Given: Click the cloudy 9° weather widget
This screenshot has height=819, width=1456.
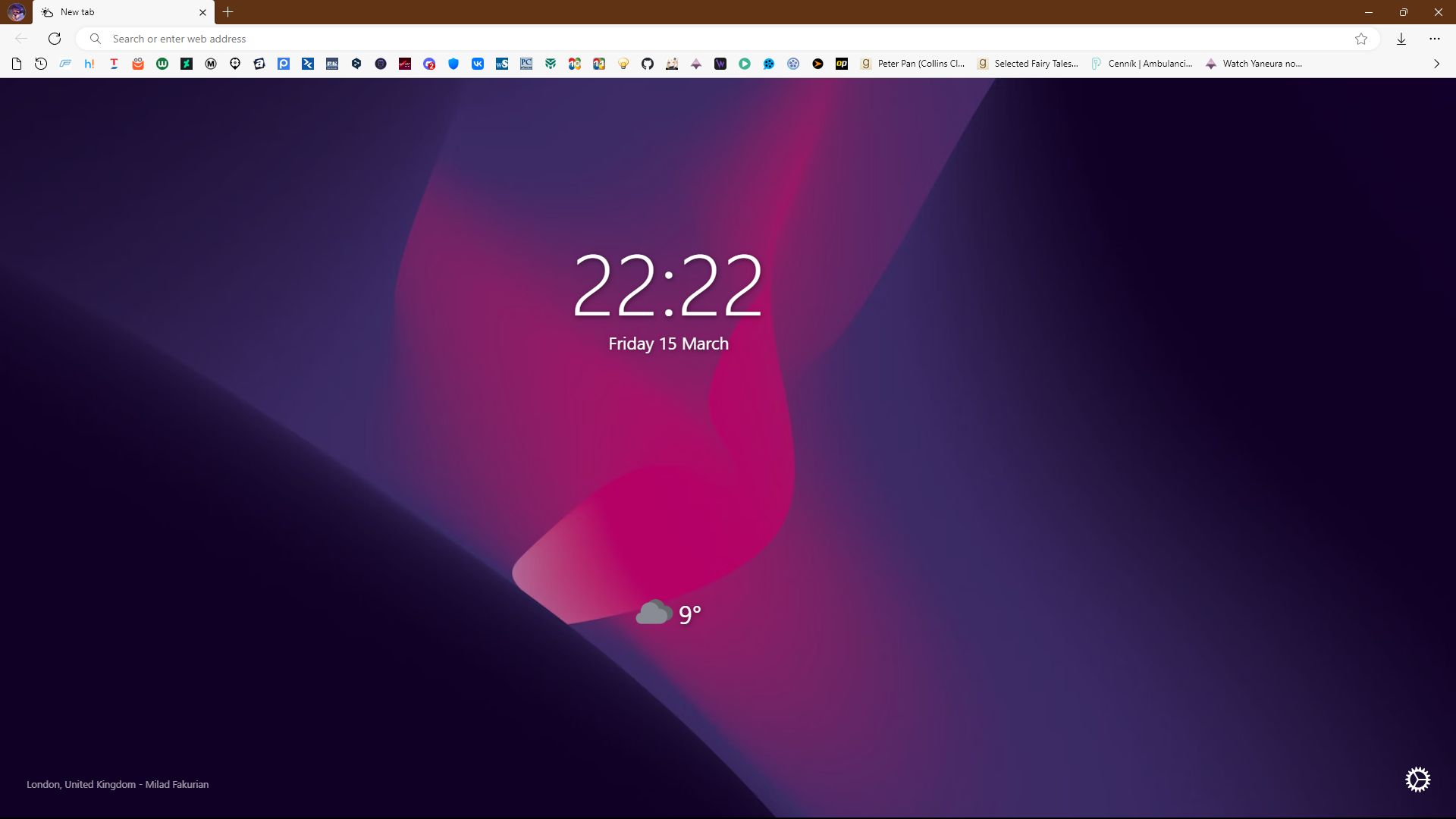Looking at the screenshot, I should click(x=668, y=613).
